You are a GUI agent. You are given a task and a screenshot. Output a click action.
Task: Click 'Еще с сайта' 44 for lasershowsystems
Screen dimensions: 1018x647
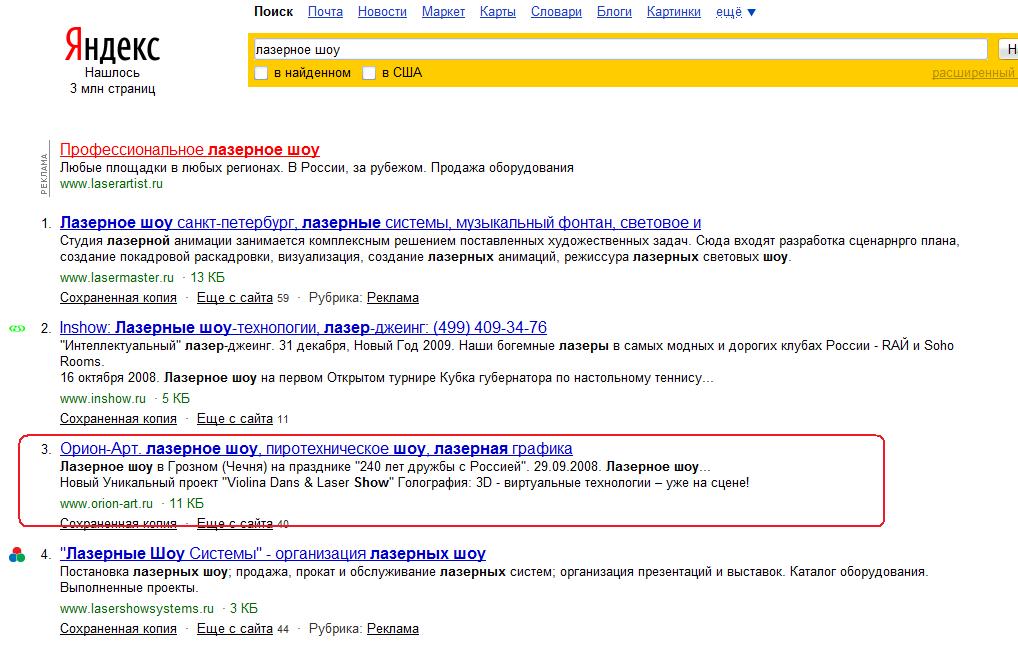(x=234, y=629)
